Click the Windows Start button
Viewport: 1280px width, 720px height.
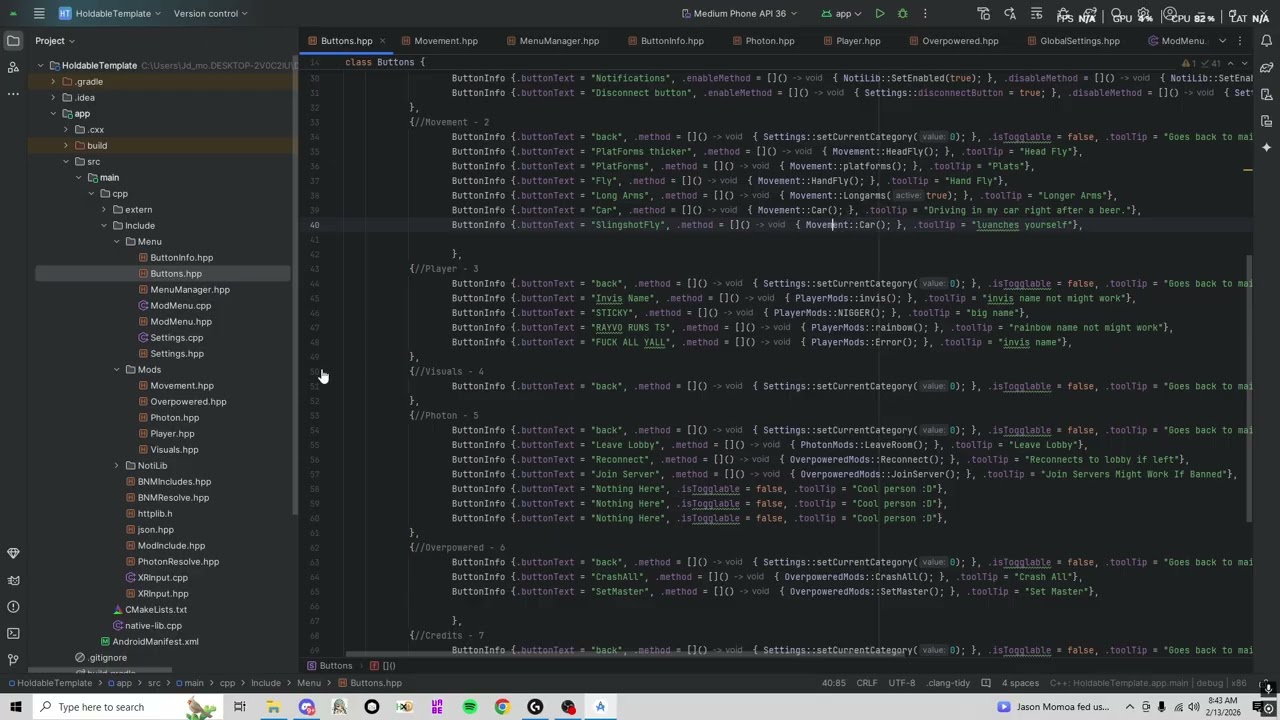pos(16,707)
